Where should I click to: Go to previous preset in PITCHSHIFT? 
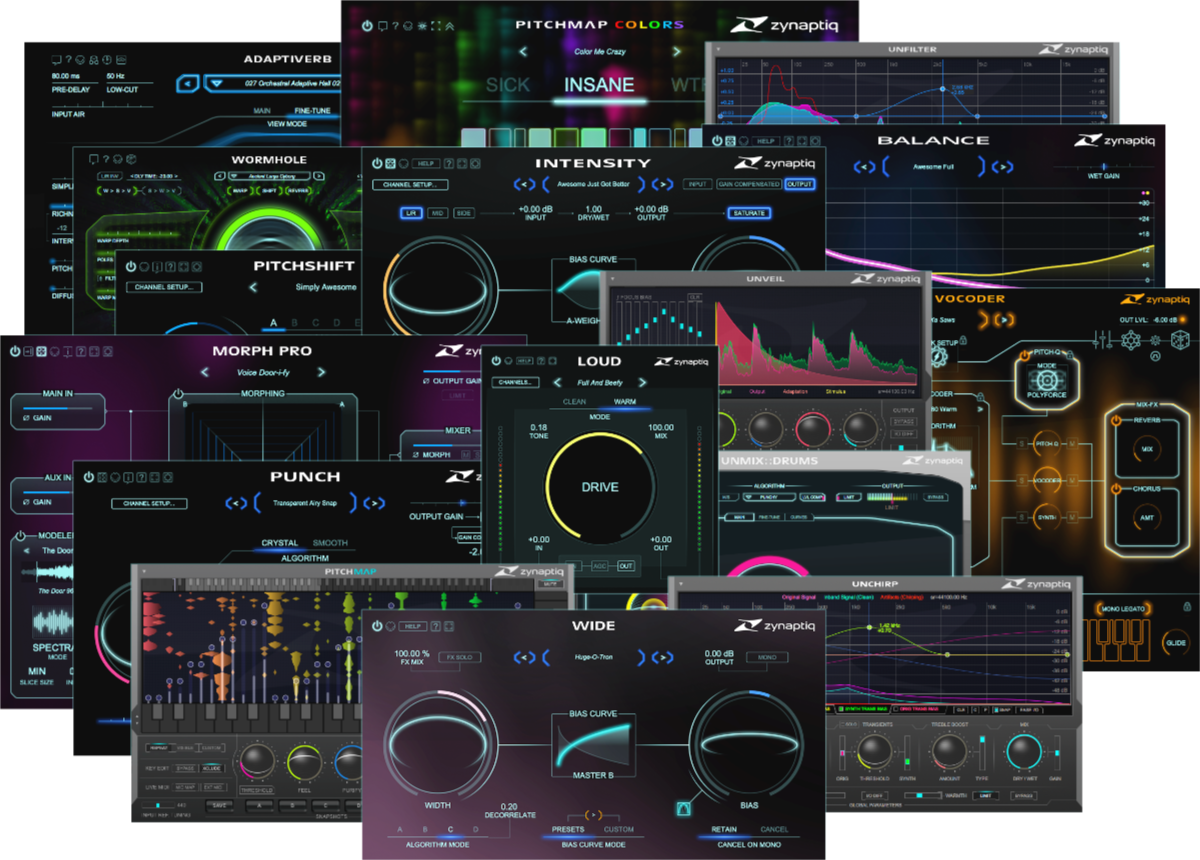[x=254, y=287]
